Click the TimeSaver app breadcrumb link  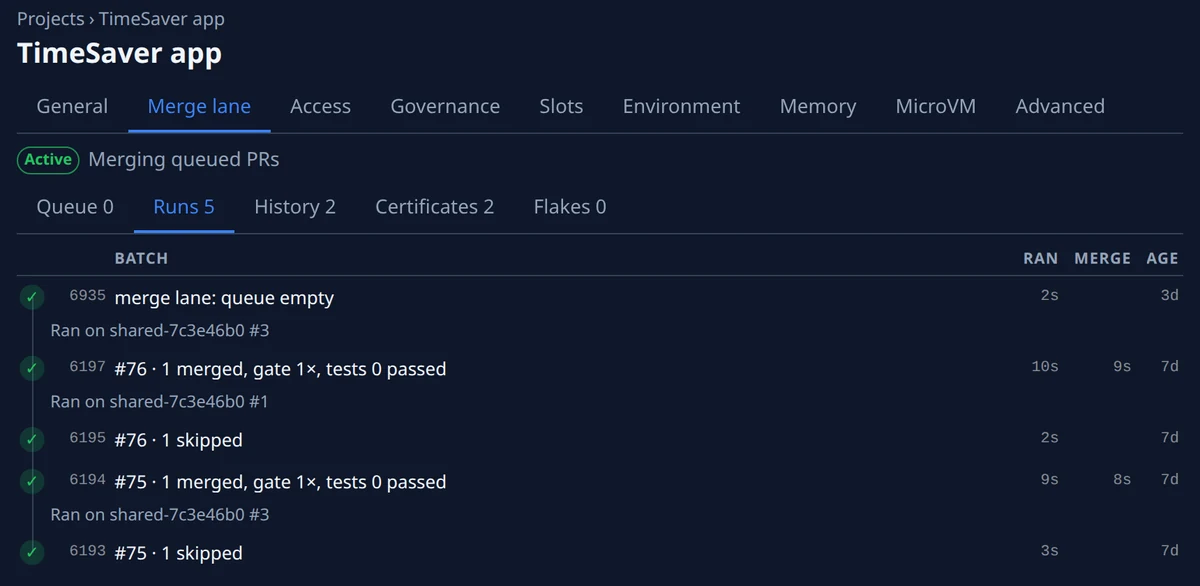[162, 19]
